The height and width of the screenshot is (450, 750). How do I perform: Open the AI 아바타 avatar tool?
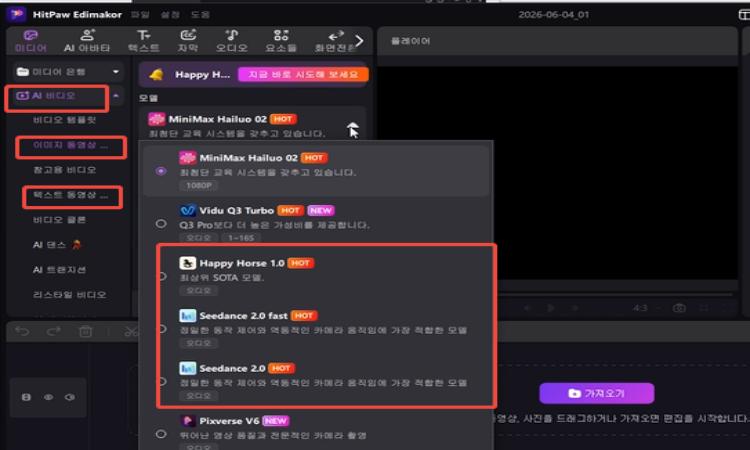[x=87, y=41]
